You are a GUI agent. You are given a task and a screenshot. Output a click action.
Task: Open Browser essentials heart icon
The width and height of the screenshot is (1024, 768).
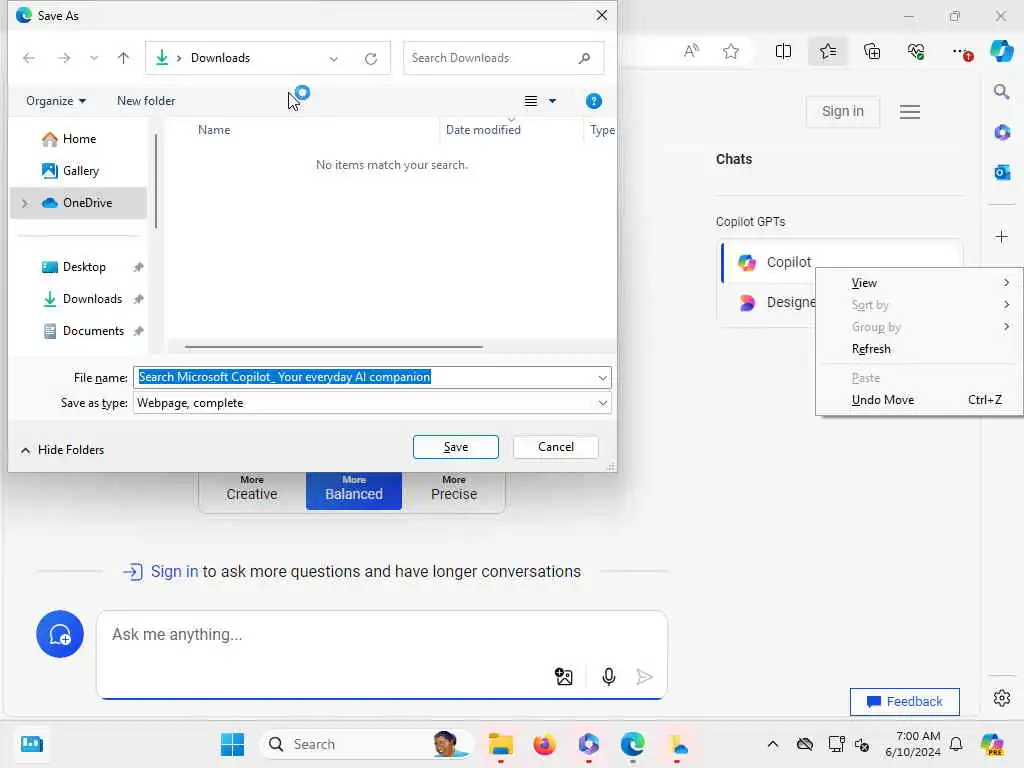(x=916, y=51)
